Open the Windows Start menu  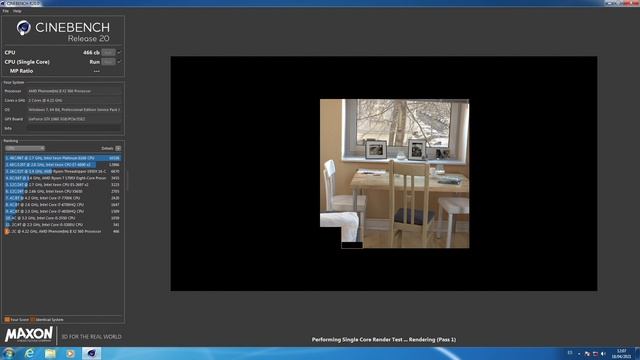9,353
